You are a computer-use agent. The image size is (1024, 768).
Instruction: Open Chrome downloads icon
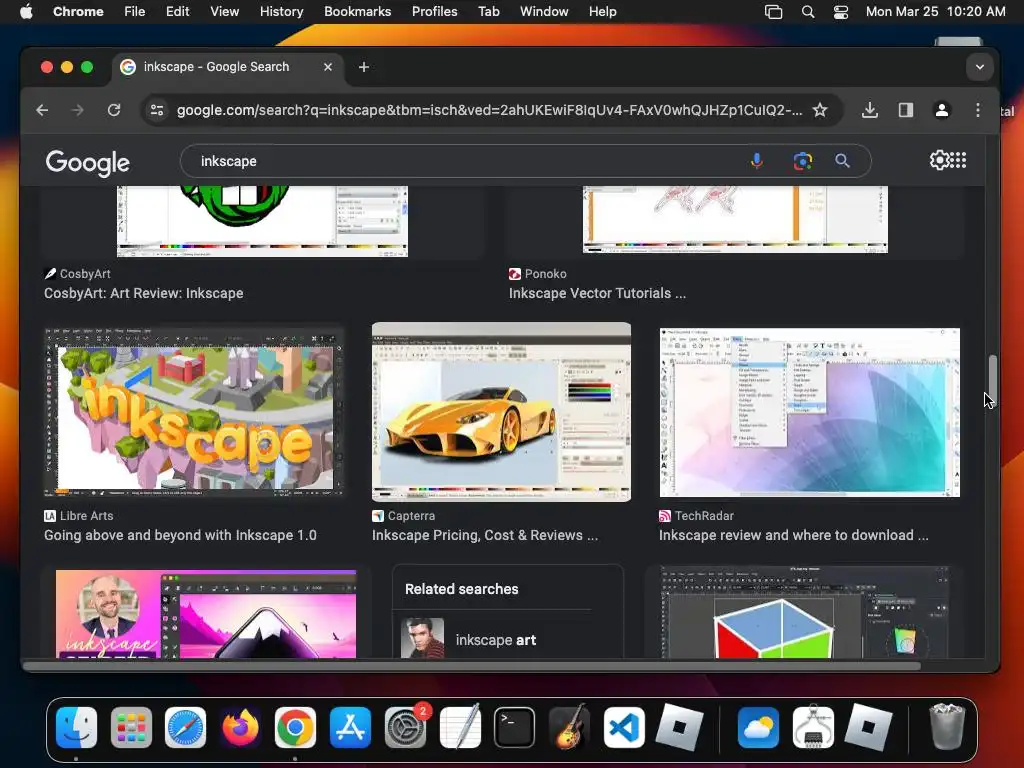click(x=869, y=110)
